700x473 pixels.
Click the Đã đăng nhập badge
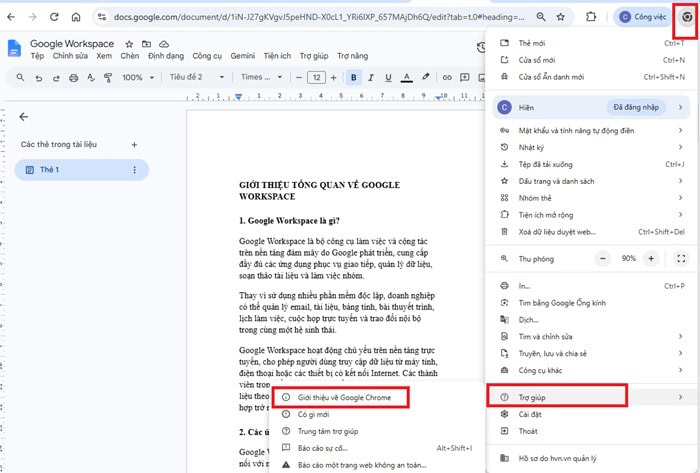click(x=636, y=108)
